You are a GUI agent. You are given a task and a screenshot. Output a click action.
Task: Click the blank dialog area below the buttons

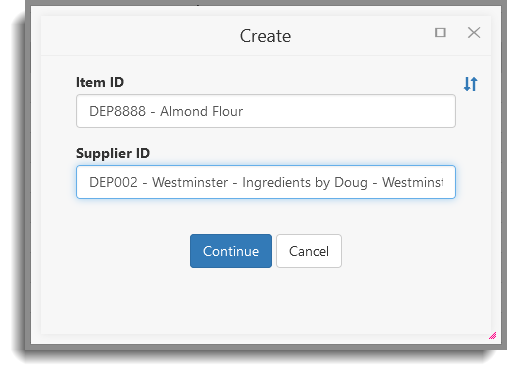click(266, 300)
